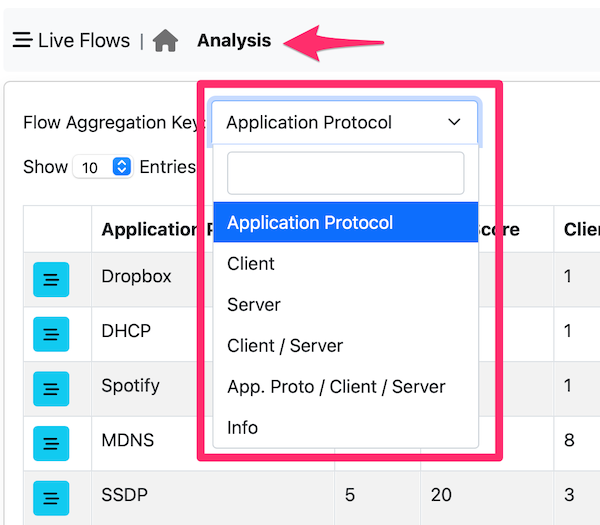Change the Show entries count stepper
This screenshot has height=525, width=600.
122,167
